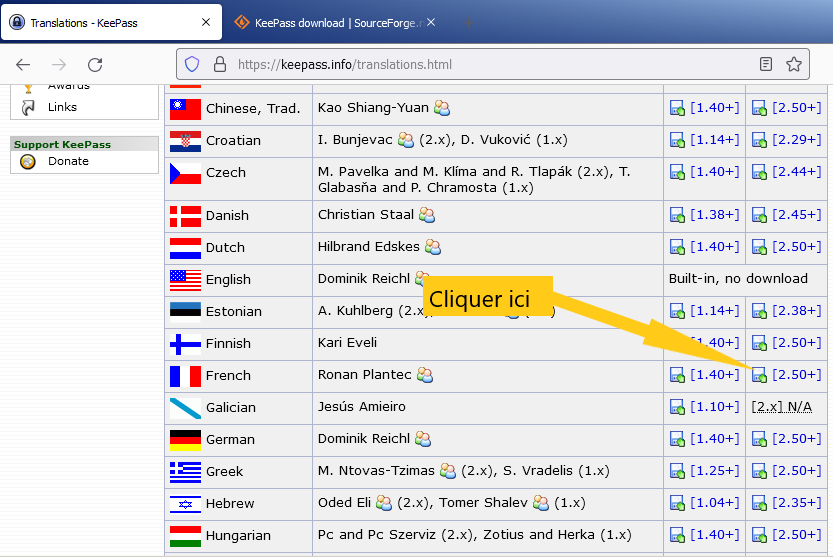Click the Donate coin icon

28,162
